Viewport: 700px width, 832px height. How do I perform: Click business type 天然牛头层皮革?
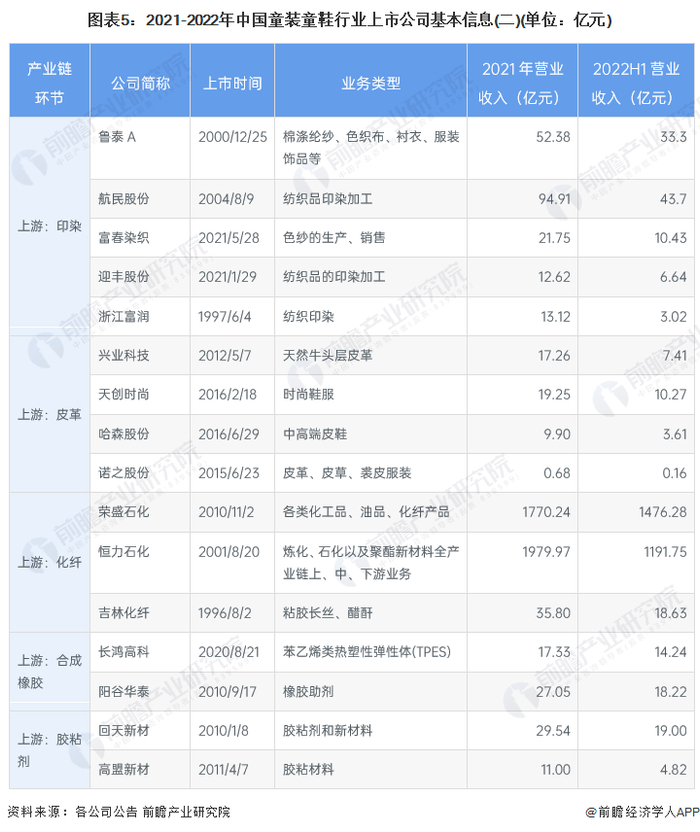pyautogui.click(x=327, y=356)
